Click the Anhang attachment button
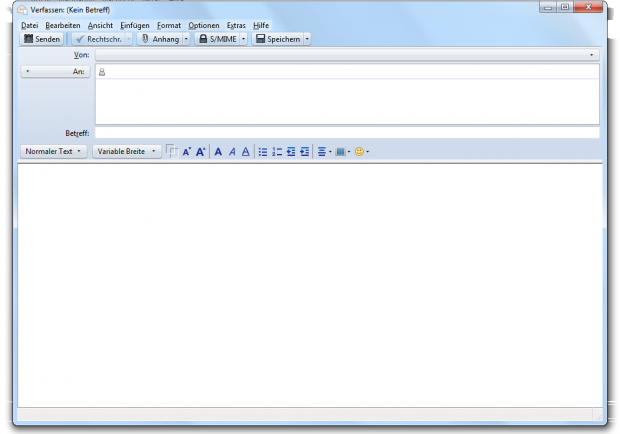620x434 pixels. (160, 39)
